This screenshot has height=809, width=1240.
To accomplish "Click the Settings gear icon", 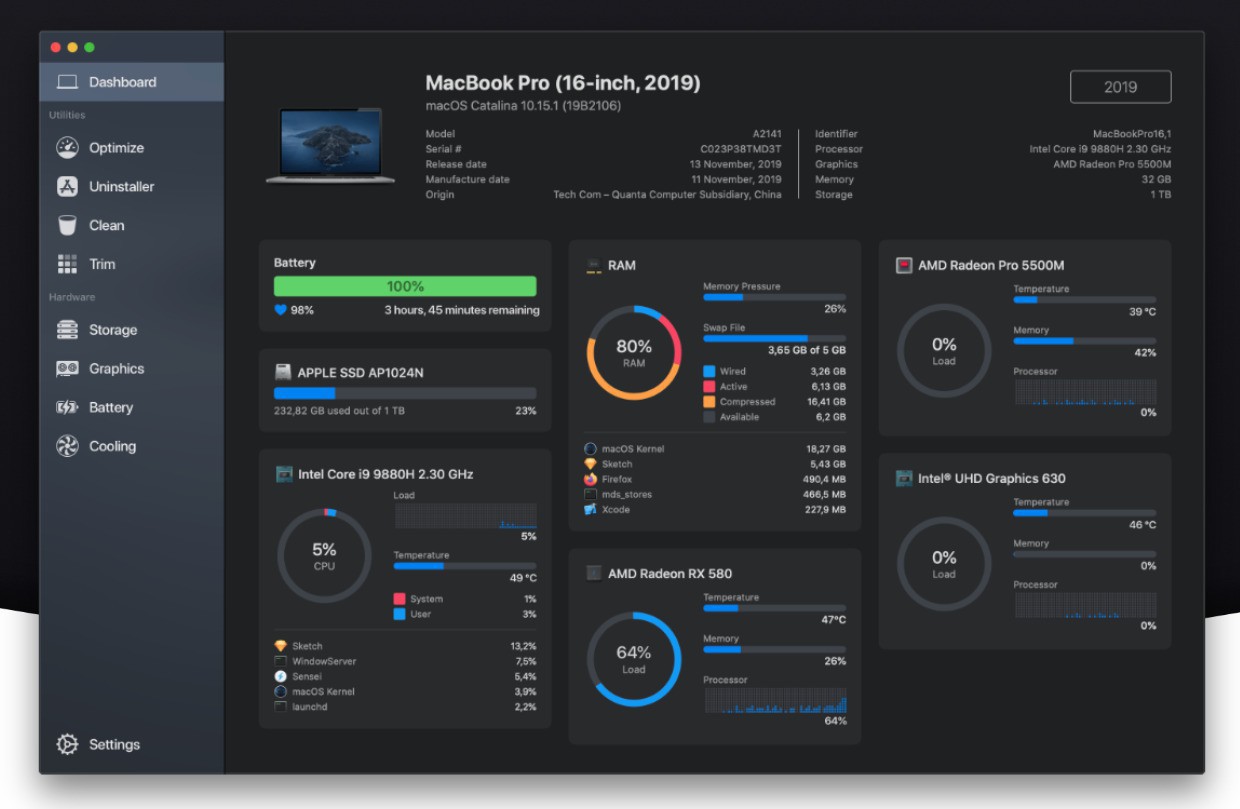I will tap(67, 744).
